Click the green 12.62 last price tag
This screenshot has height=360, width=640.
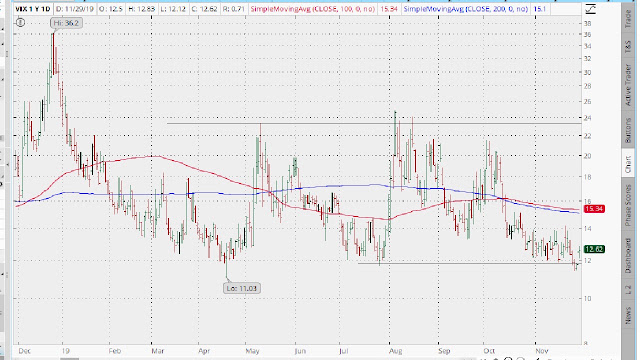594,249
